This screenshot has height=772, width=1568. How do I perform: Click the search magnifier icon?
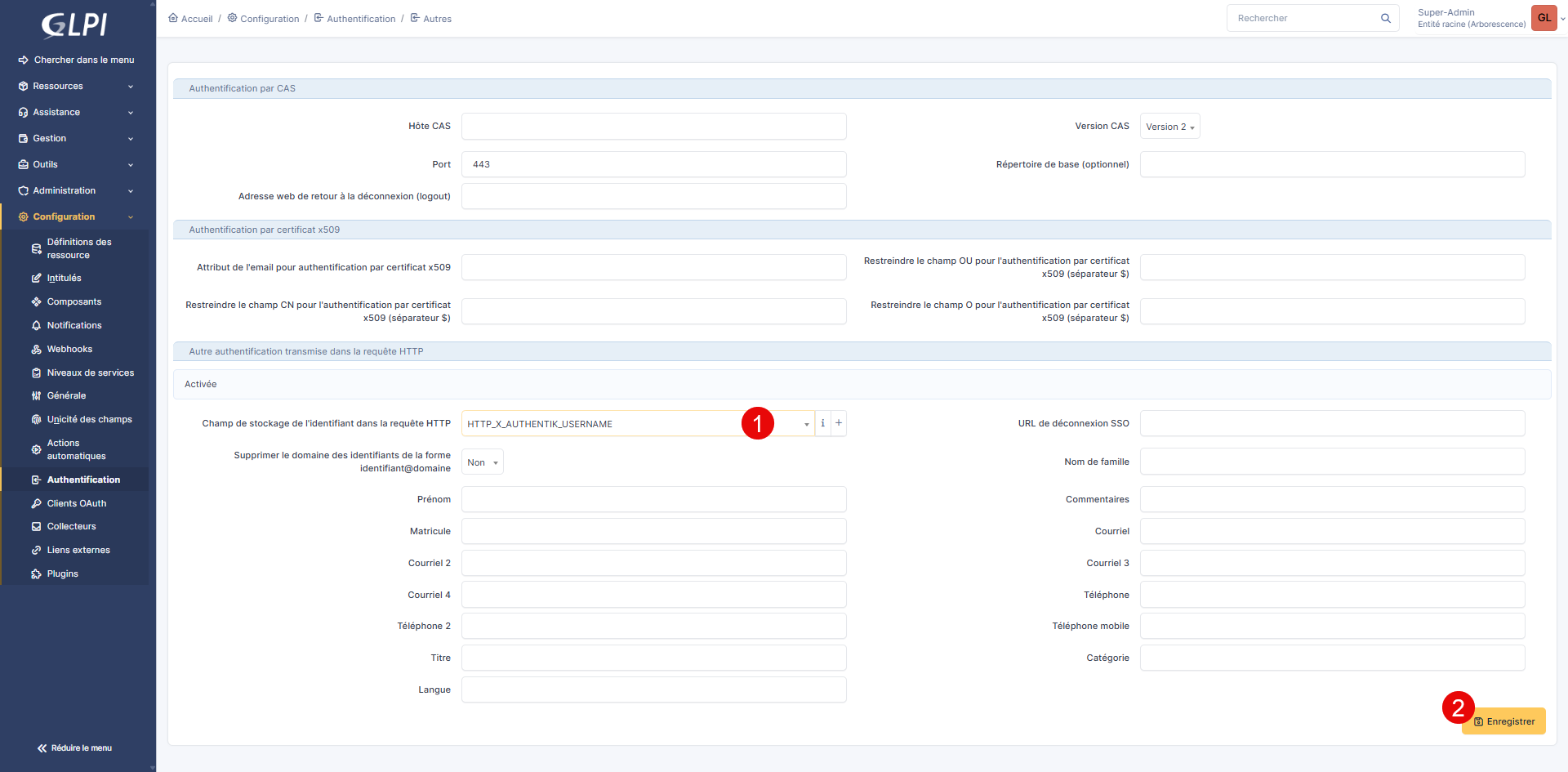click(x=1386, y=18)
